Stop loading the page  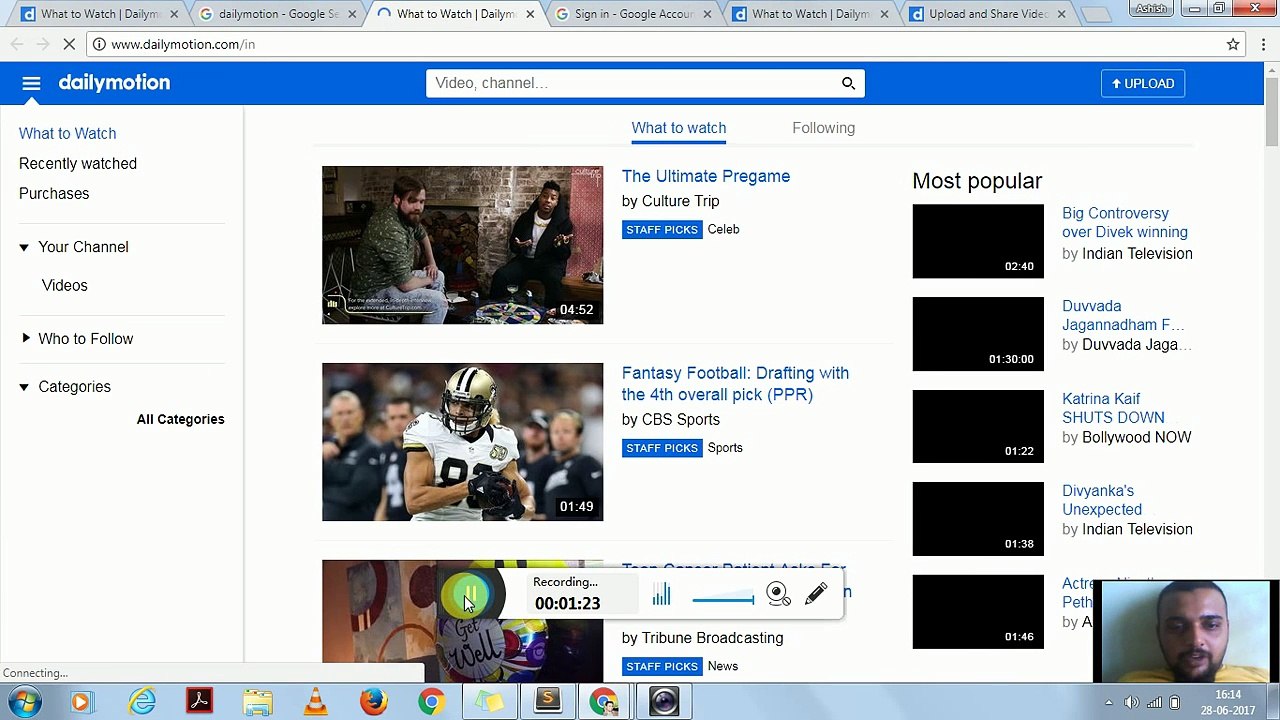tap(68, 44)
